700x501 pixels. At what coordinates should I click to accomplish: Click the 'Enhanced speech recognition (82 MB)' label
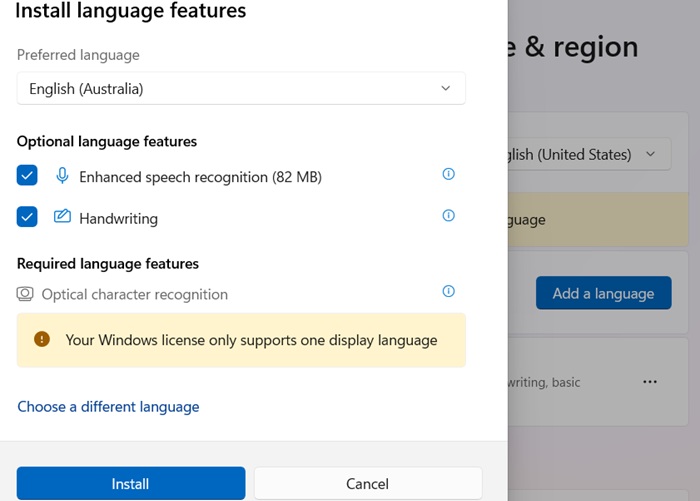point(200,177)
